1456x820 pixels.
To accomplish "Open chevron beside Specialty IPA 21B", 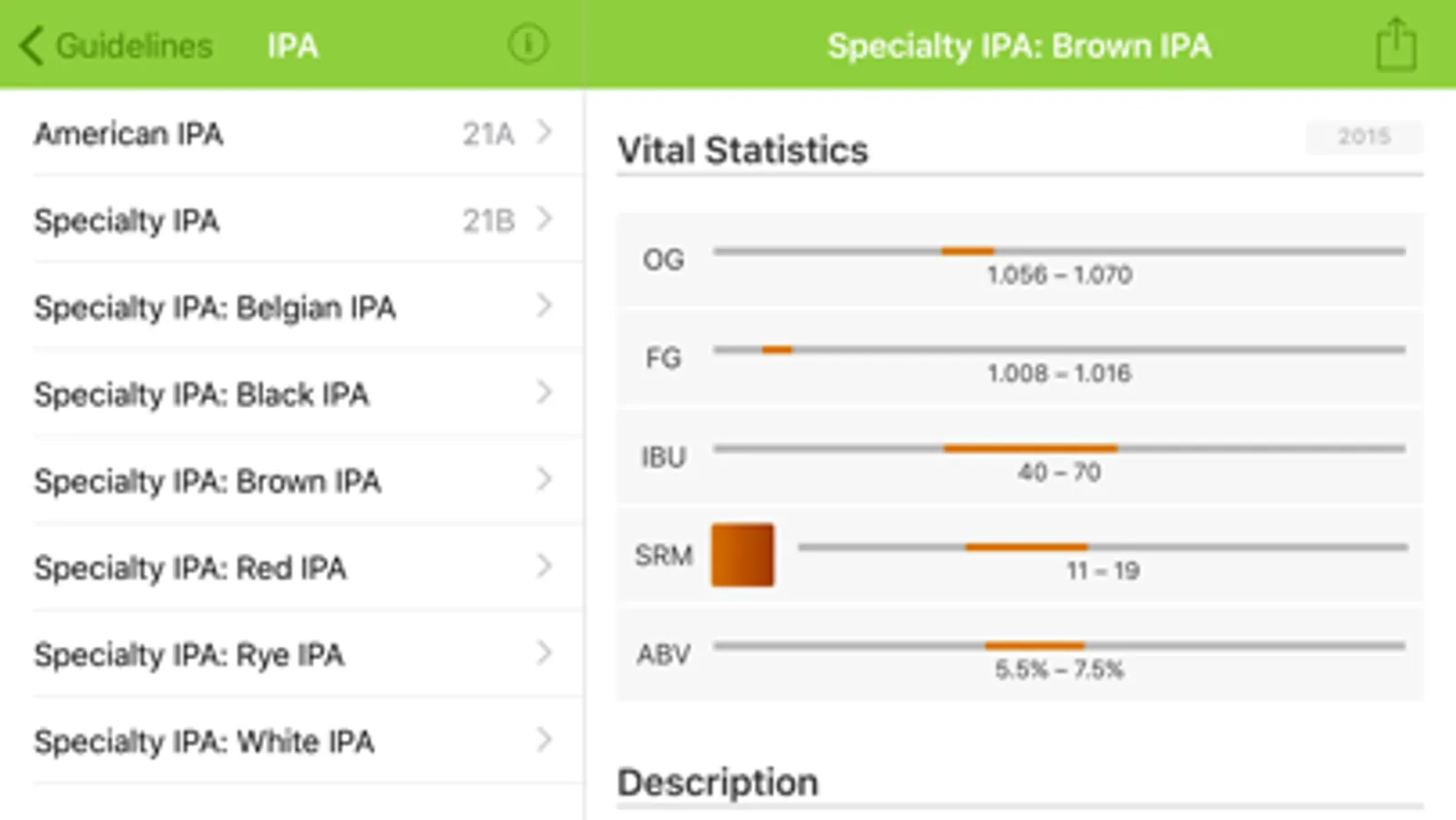I will coord(545,220).
